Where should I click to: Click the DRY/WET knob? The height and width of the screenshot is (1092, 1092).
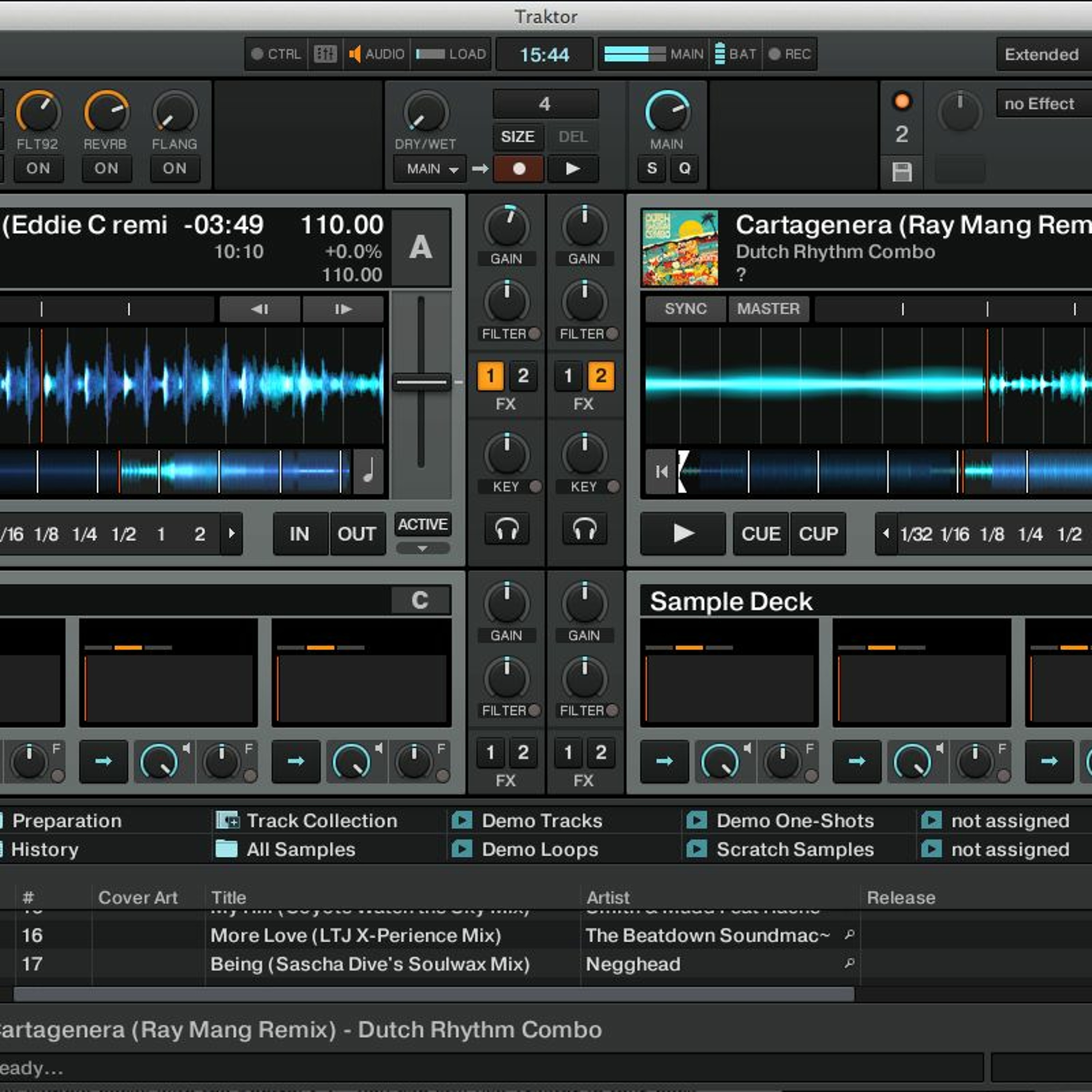click(426, 112)
